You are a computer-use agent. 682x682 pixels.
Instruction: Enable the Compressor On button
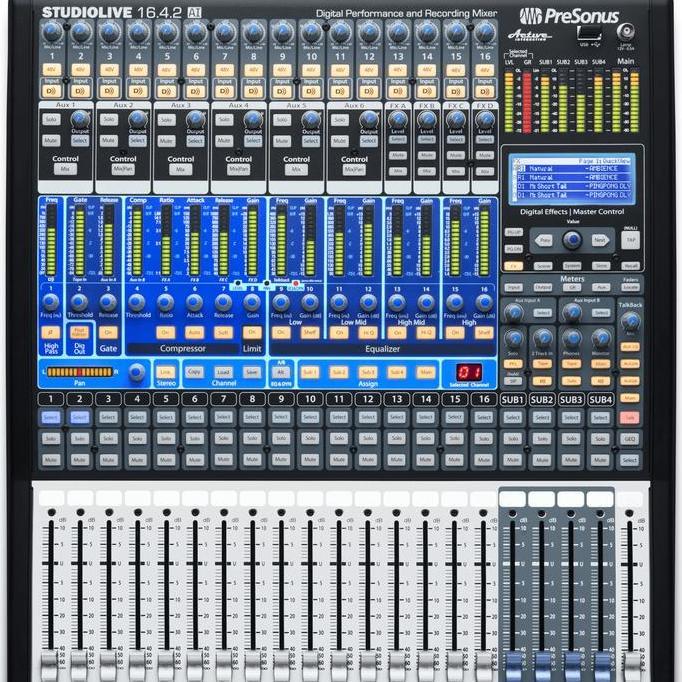(165, 333)
